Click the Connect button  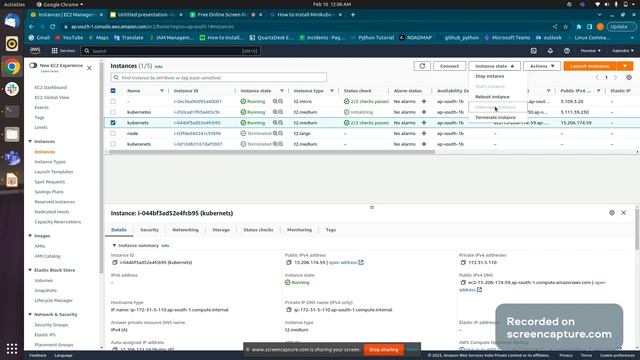point(449,66)
